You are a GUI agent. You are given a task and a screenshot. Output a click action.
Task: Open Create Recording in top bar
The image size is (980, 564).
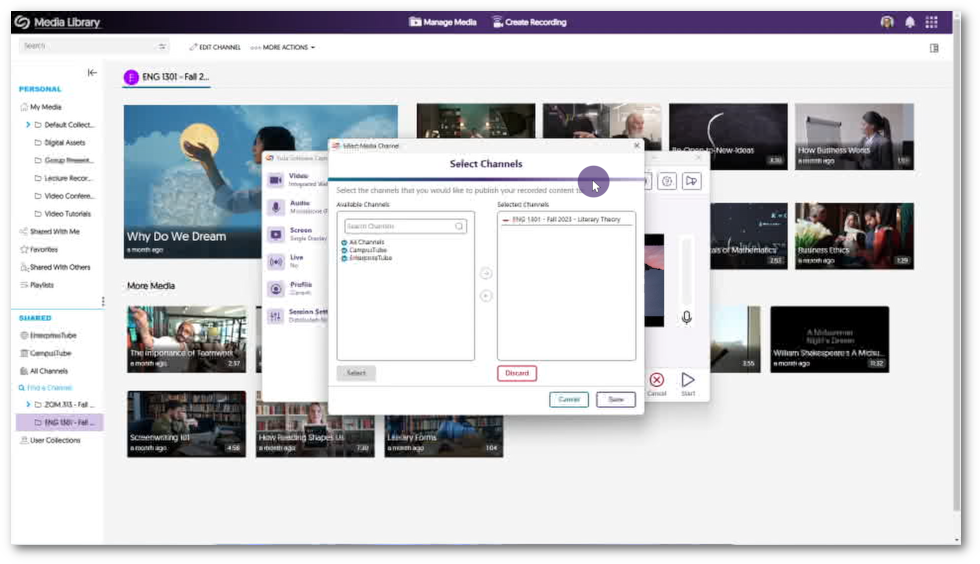(x=529, y=22)
